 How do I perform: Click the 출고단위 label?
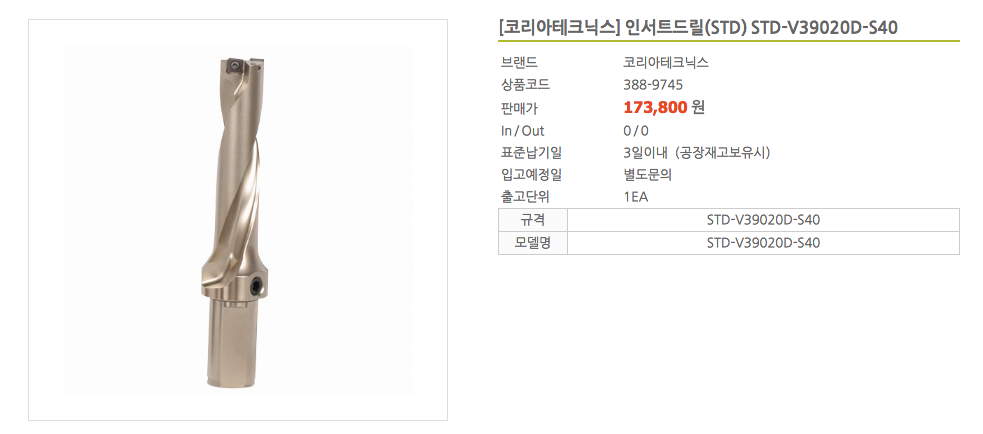pos(525,197)
